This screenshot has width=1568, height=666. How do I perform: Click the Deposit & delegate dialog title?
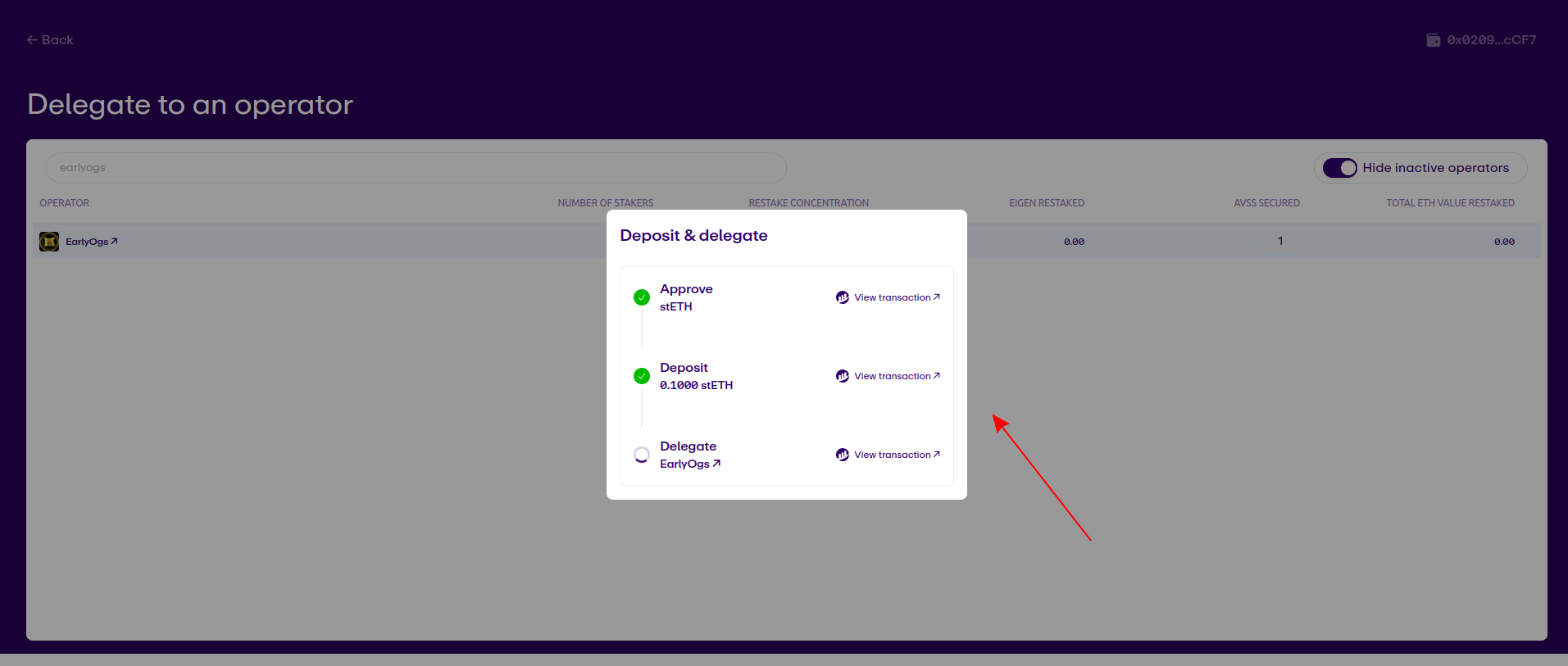point(693,236)
